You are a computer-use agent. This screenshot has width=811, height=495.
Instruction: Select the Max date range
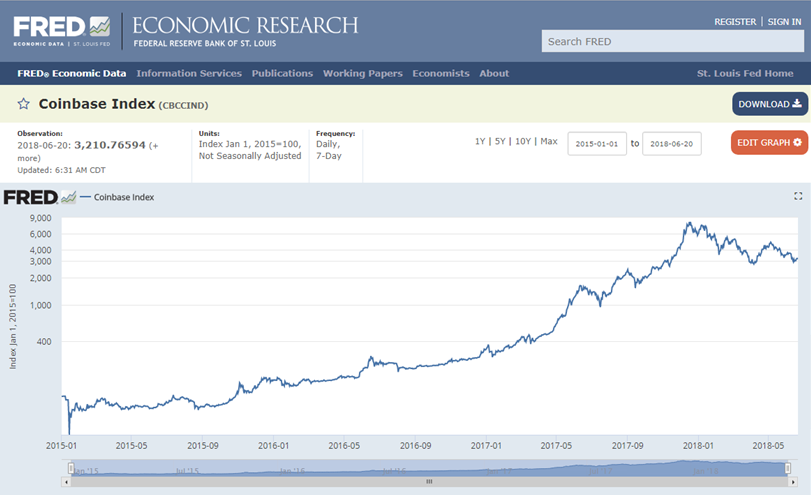tap(549, 141)
